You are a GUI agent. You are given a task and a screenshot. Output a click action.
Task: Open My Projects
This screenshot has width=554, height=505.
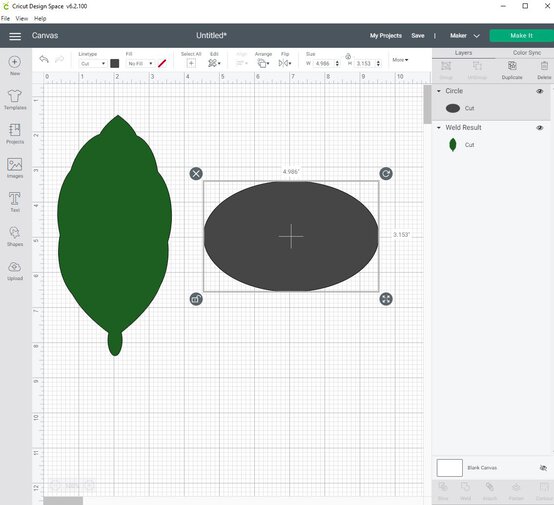(386, 36)
